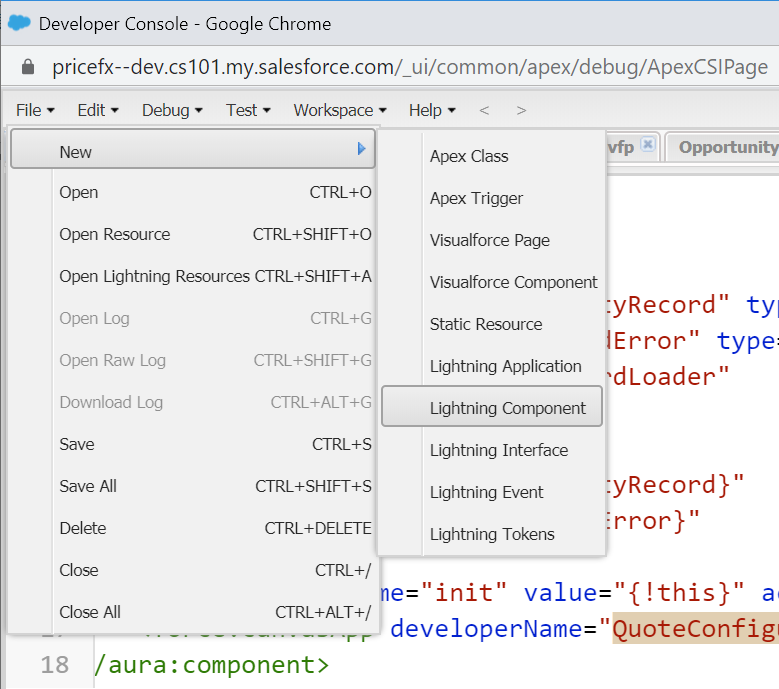Pick Static Resource from submenu
This screenshot has width=779, height=689.
click(486, 324)
